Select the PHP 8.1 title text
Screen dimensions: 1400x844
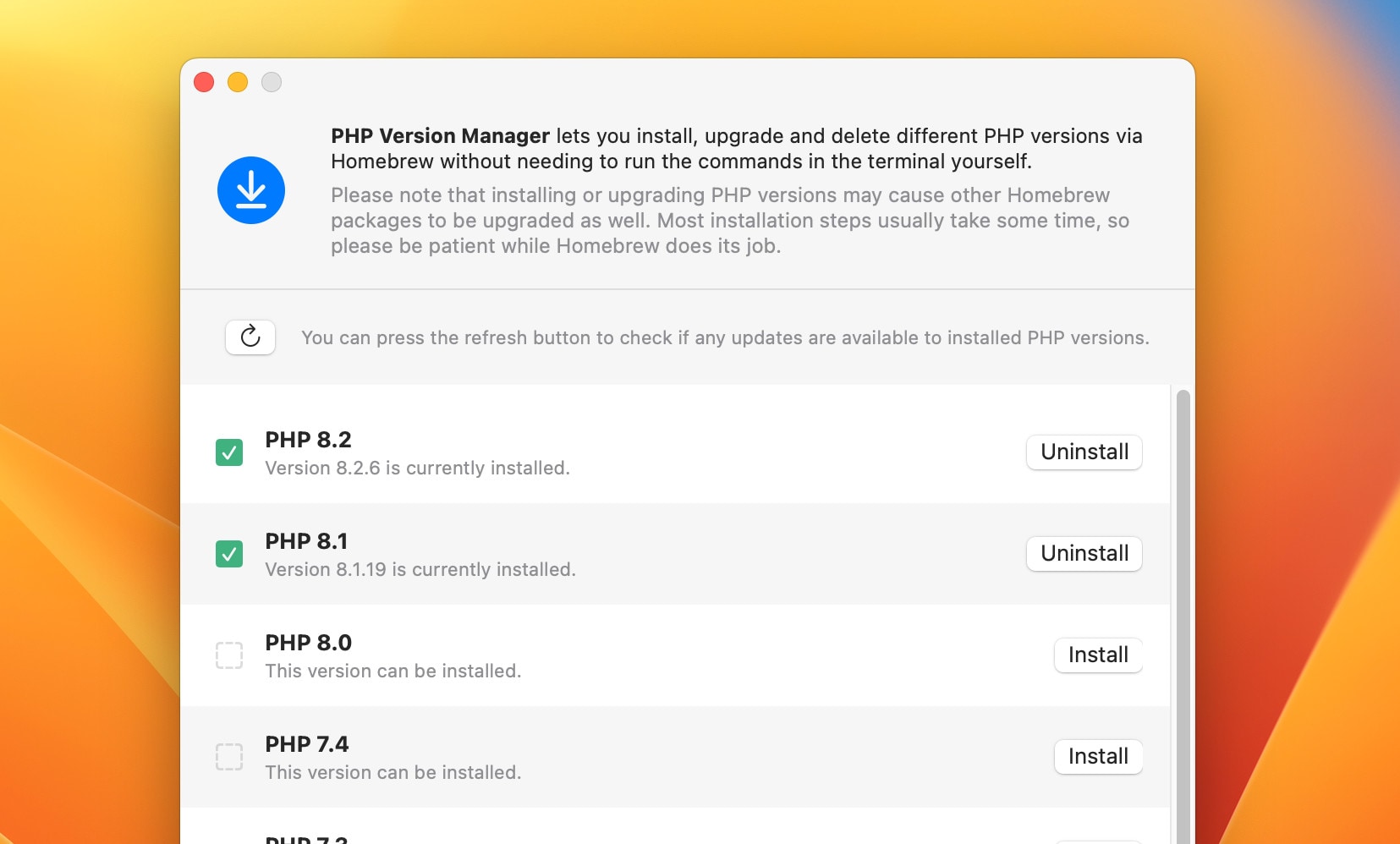pyautogui.click(x=306, y=541)
